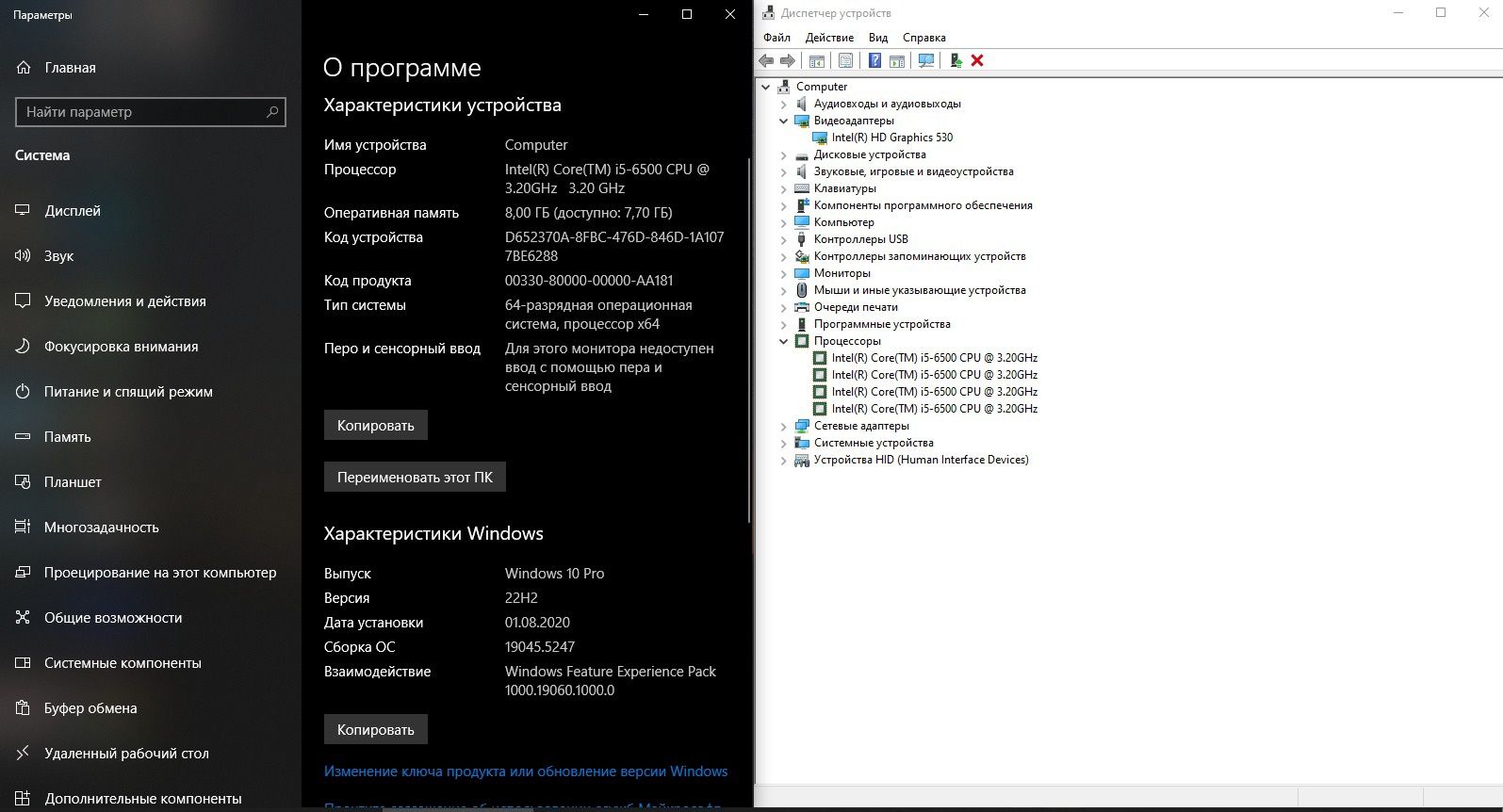Viewport: 1503px width, 812px height.
Task: Click the Переименовать этот ПК button
Action: [x=415, y=478]
